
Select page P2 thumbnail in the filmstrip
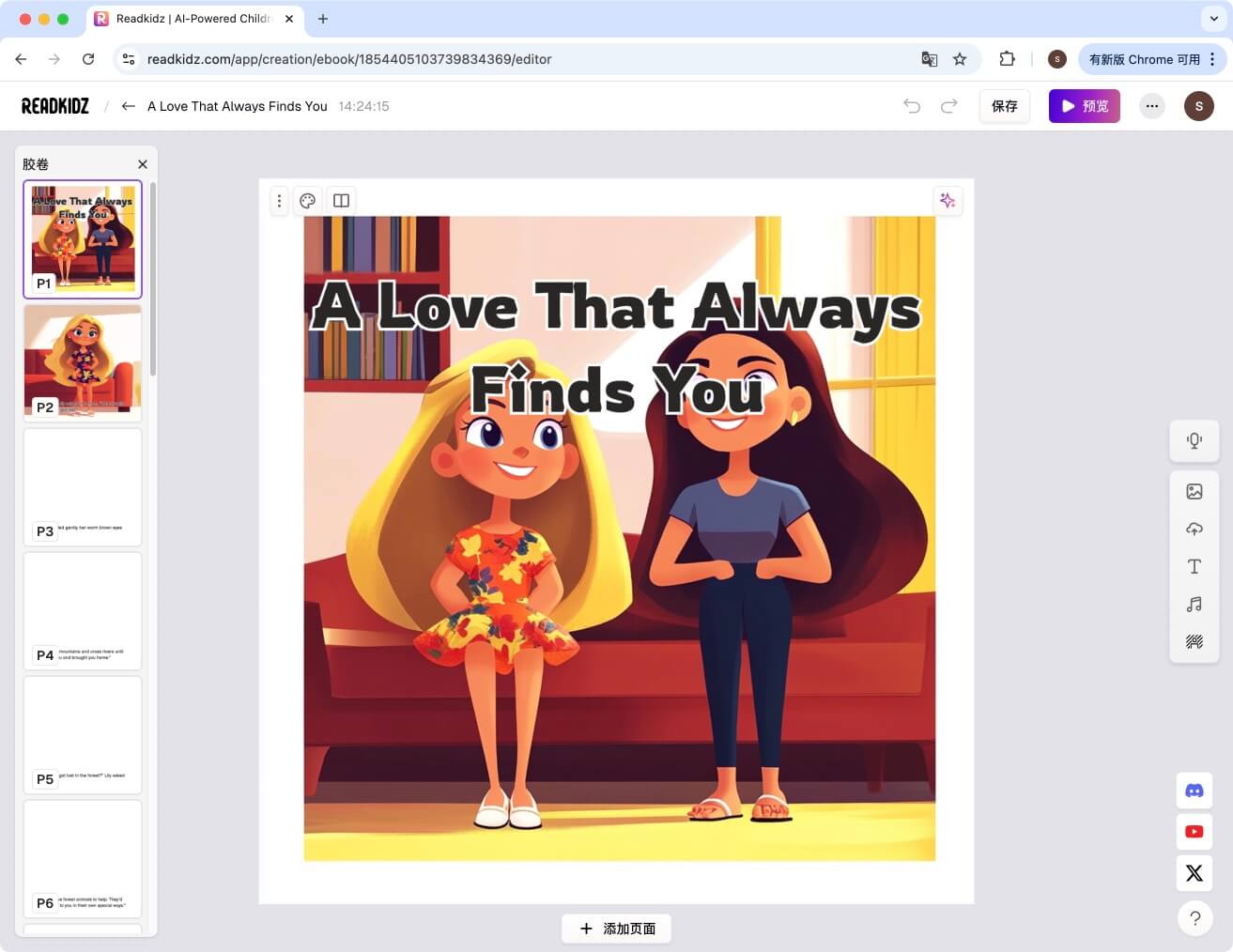[82, 360]
